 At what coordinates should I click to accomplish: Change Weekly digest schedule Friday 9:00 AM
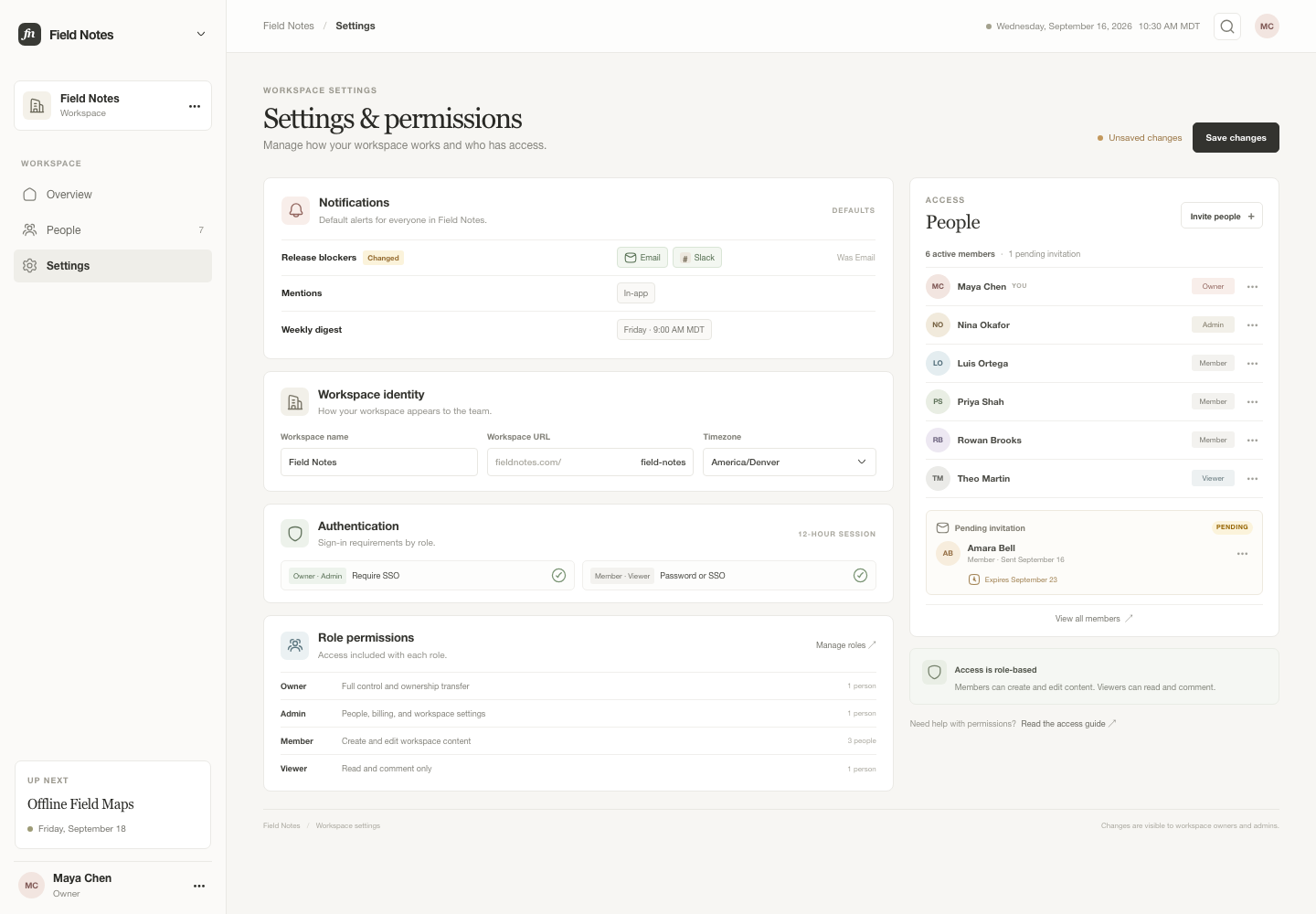[664, 330]
